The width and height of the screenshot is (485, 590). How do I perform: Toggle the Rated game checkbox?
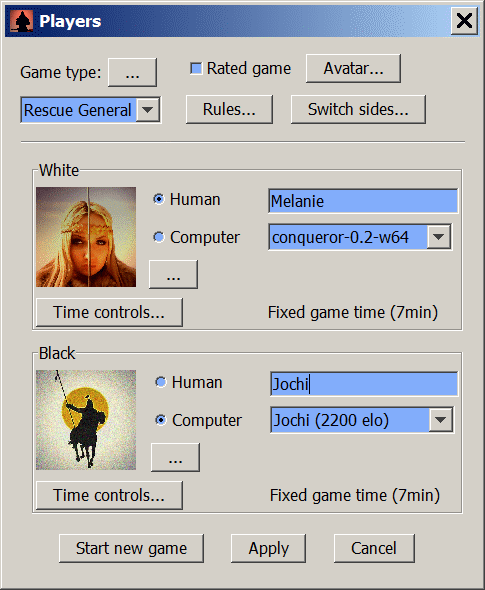(196, 68)
